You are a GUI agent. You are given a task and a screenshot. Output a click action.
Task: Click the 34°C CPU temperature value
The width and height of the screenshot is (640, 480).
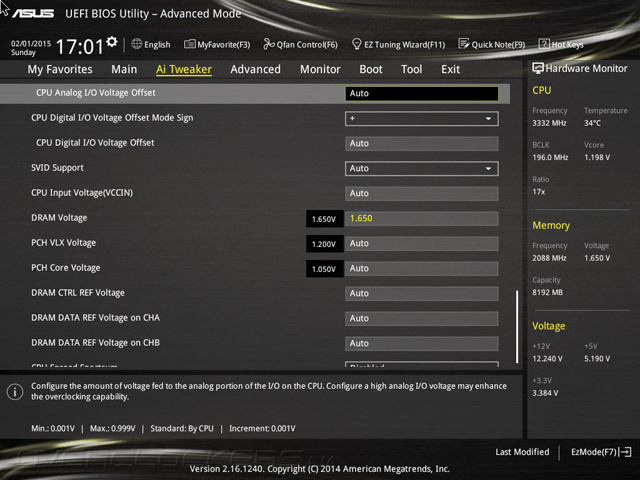592,123
